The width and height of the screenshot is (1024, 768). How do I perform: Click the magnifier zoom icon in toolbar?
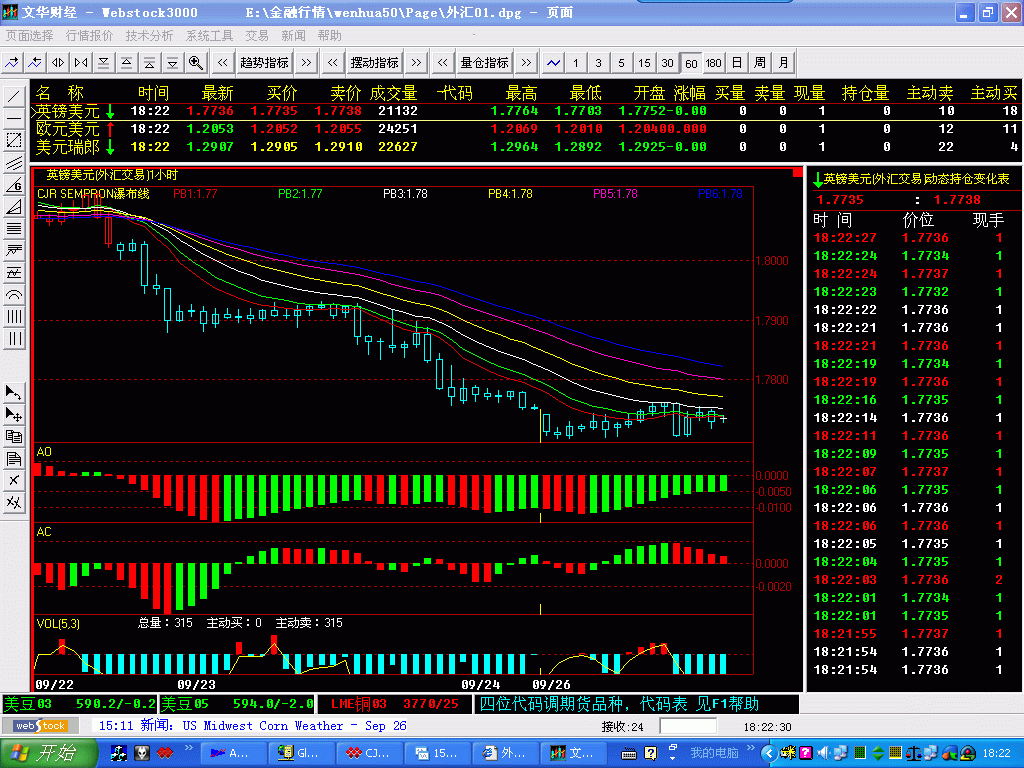click(x=195, y=63)
